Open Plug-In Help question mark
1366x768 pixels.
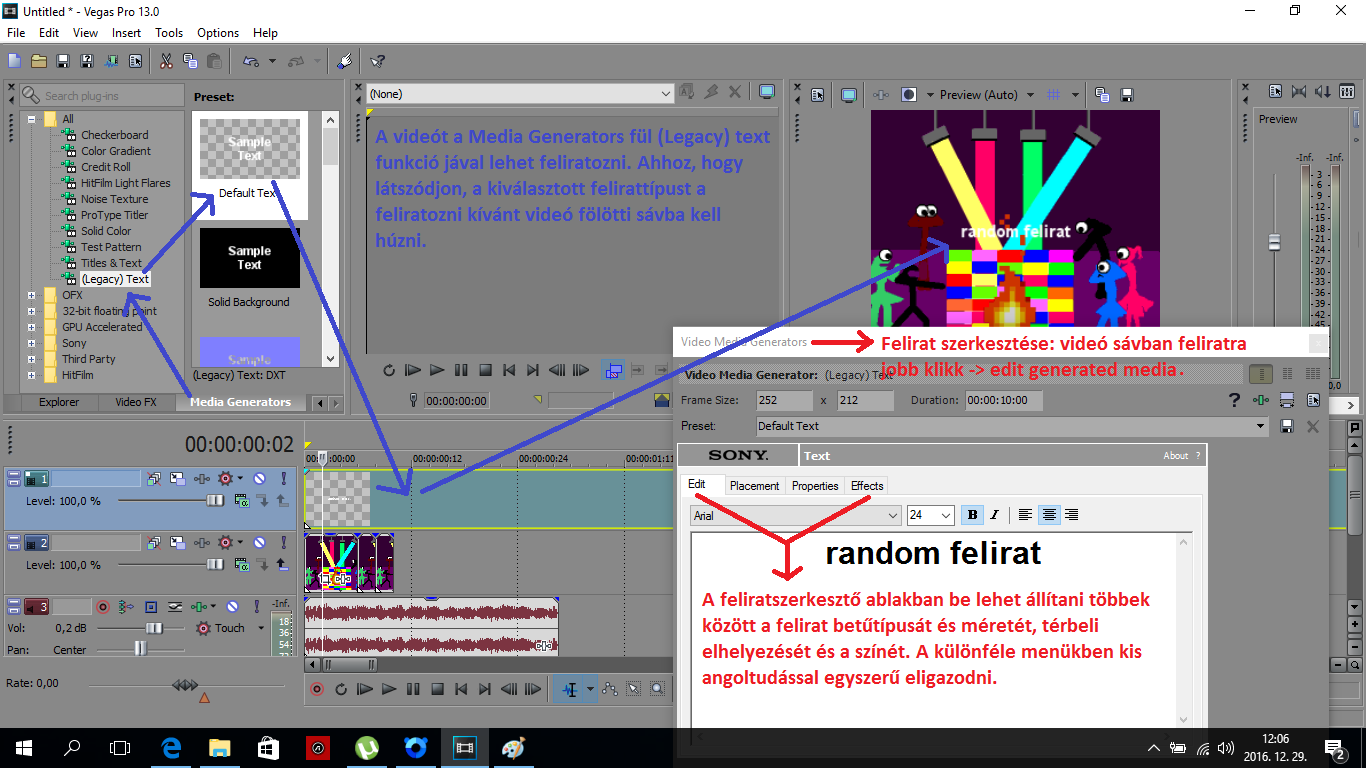[1234, 400]
